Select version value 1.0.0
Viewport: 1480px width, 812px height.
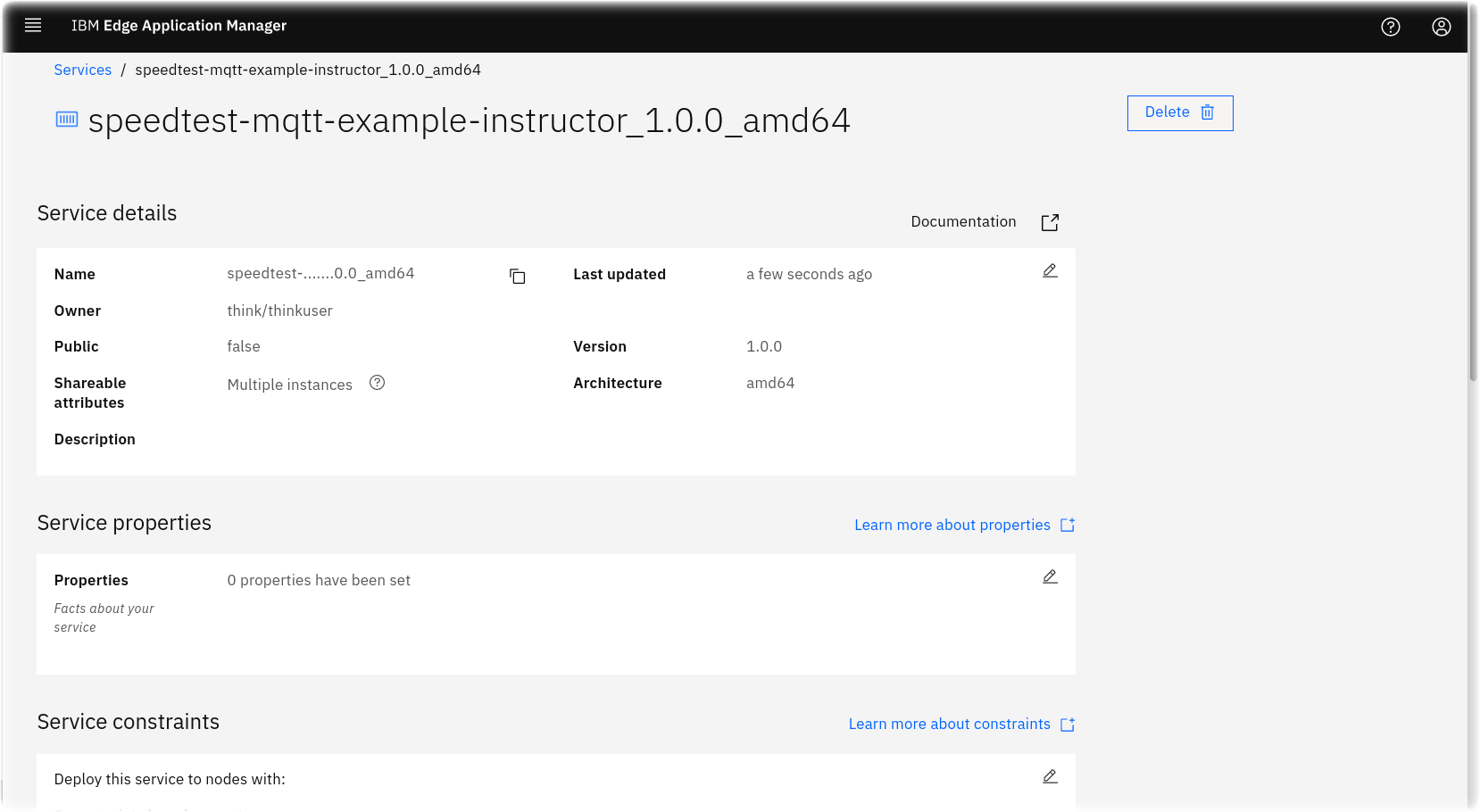click(764, 346)
